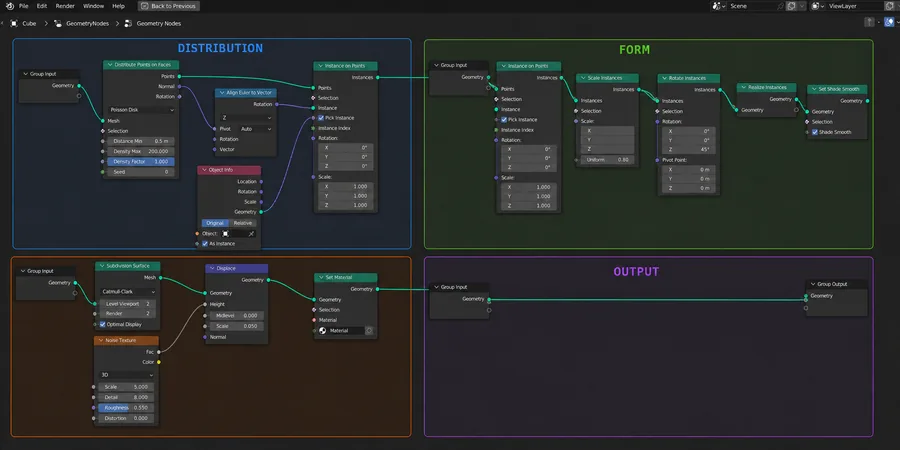
Task: Open the File menu
Action: [x=24, y=6]
